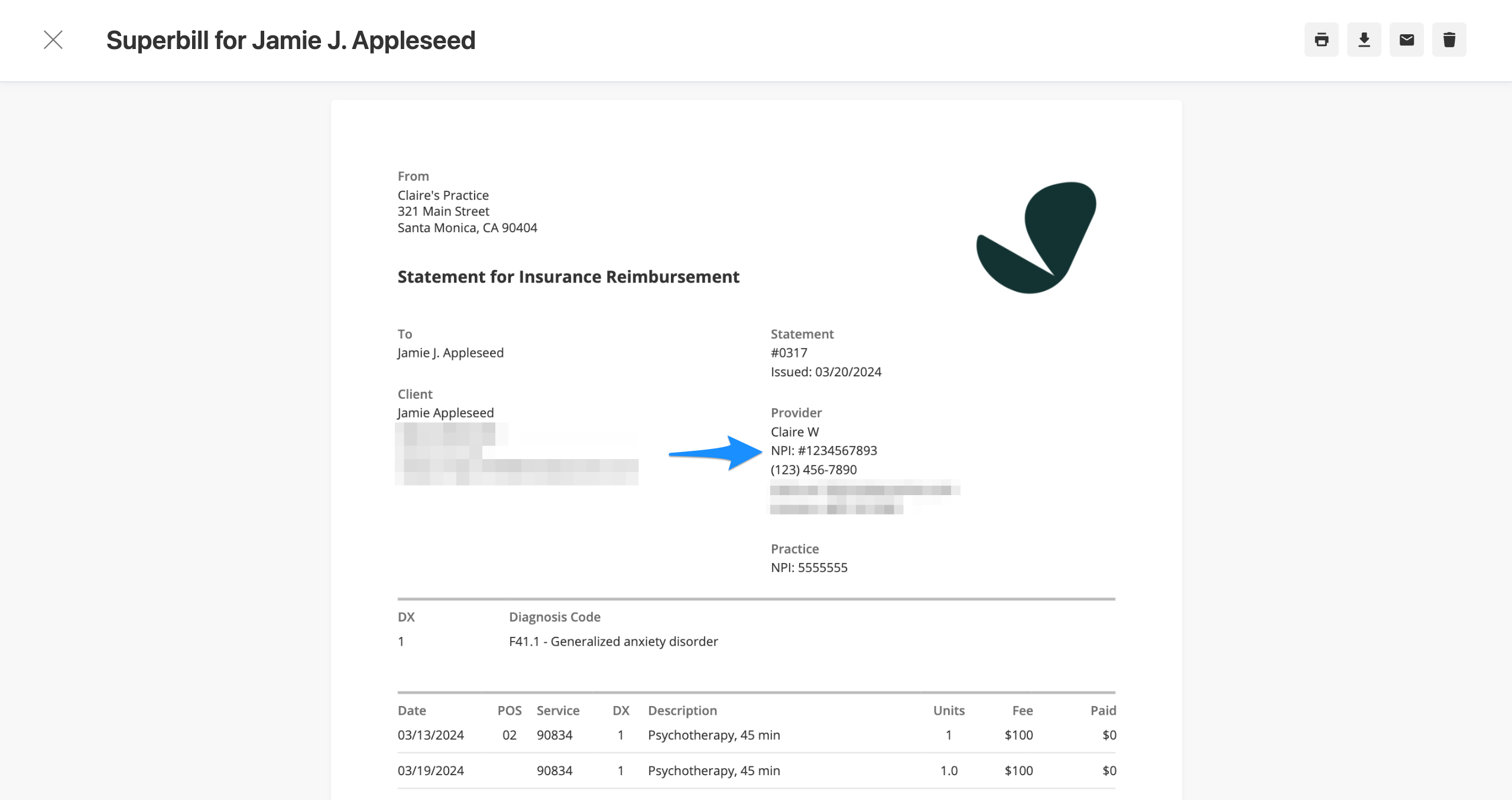Click statement number #0317

click(x=789, y=353)
